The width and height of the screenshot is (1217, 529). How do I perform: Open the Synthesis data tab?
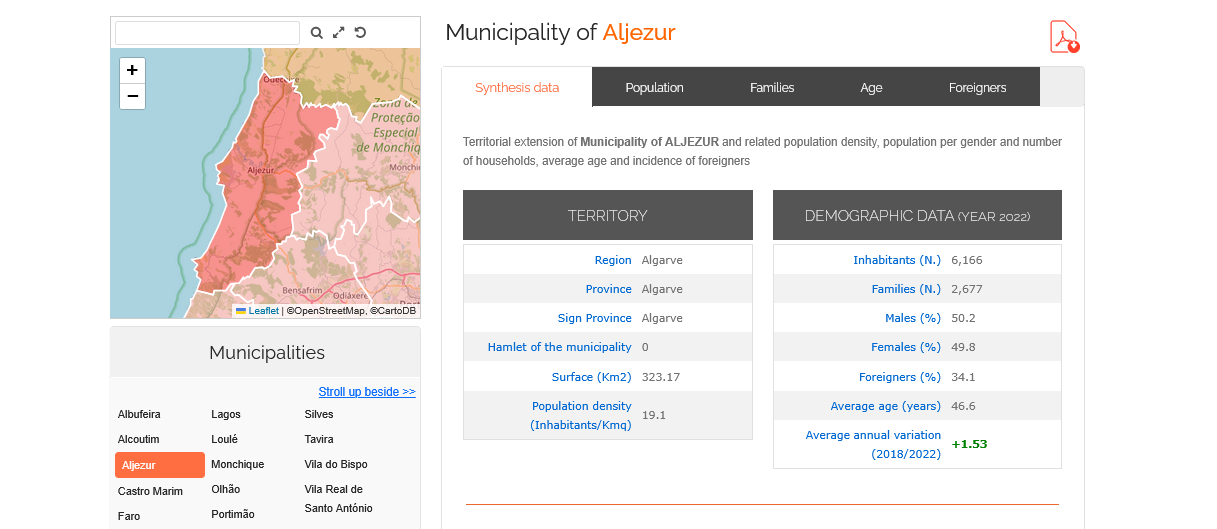[x=517, y=87]
